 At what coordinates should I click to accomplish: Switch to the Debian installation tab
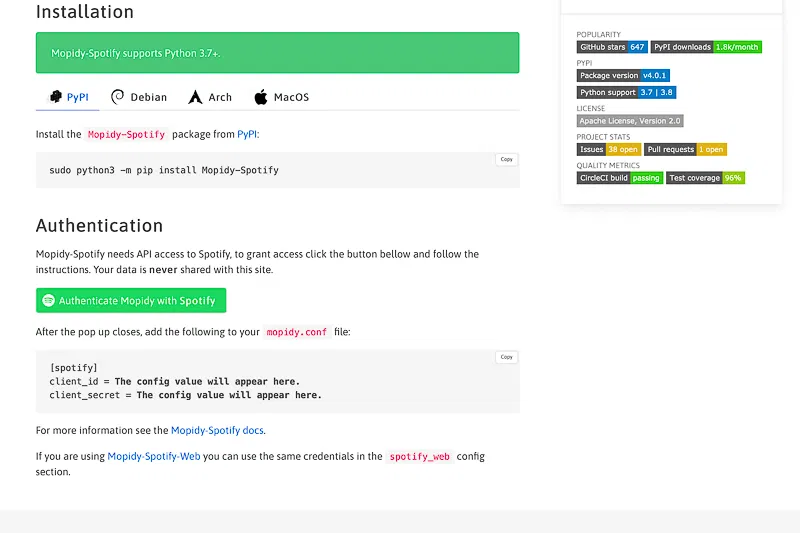click(x=138, y=97)
